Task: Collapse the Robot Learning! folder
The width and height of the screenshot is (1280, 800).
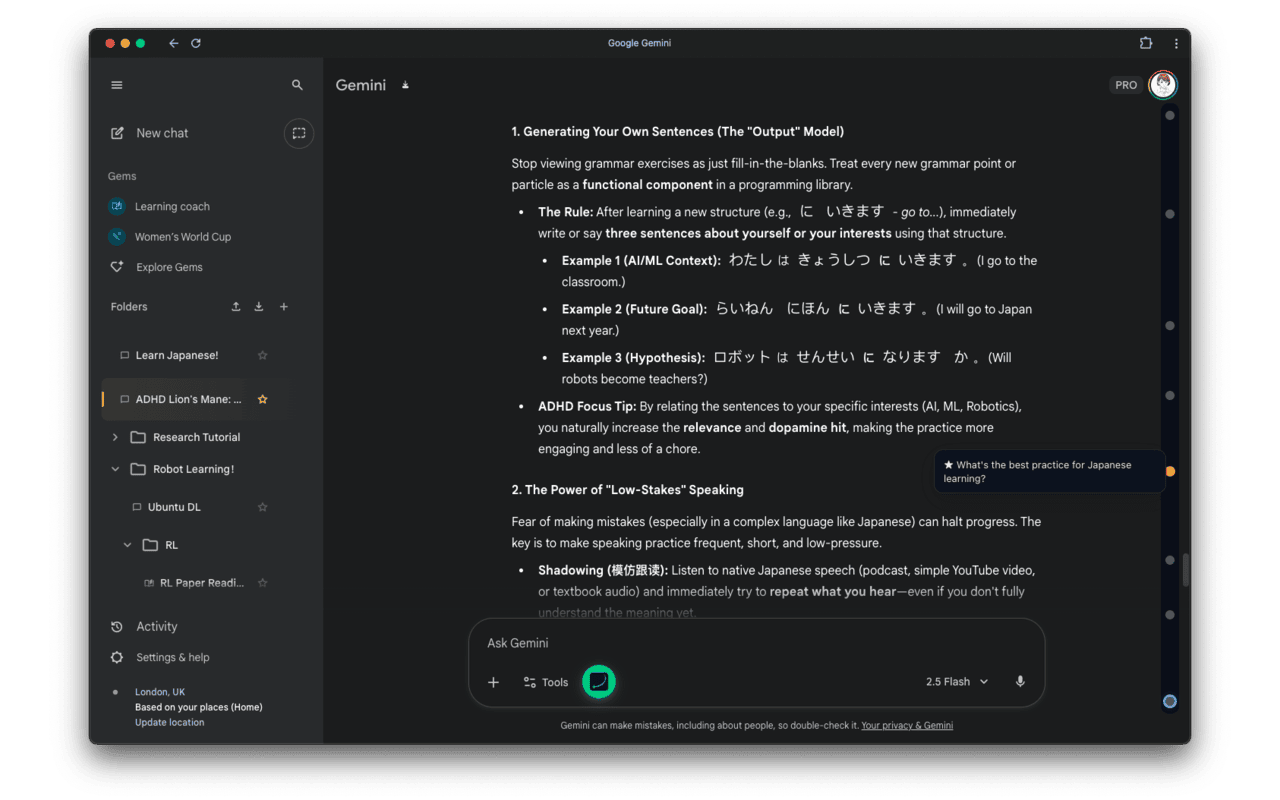Action: coord(115,469)
